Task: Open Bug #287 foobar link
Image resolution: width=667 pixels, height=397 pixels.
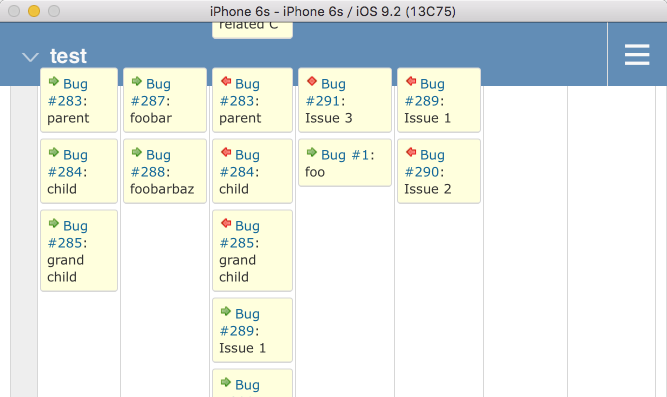Action: (x=151, y=92)
